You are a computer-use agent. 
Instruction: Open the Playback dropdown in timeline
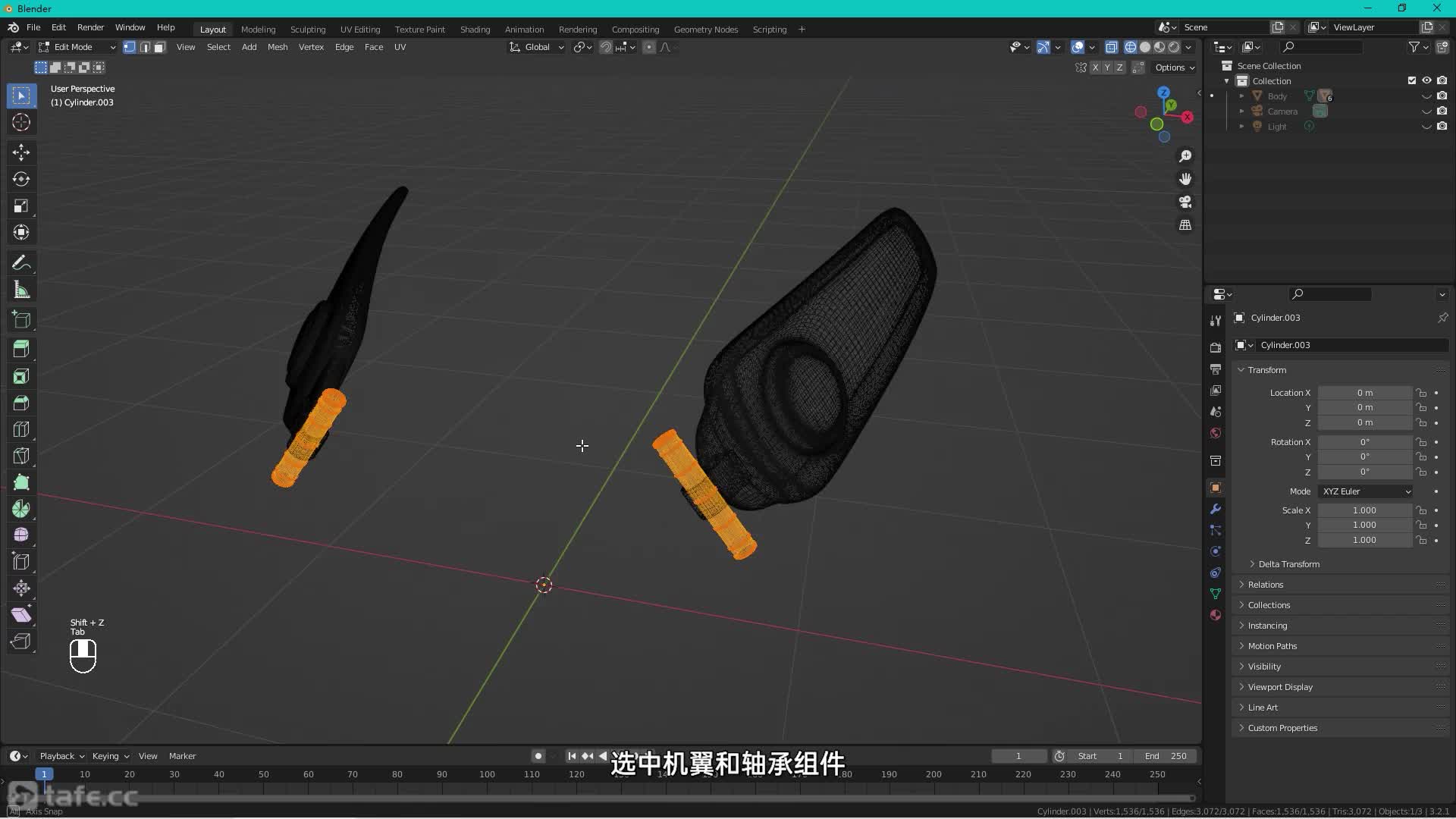coord(61,756)
